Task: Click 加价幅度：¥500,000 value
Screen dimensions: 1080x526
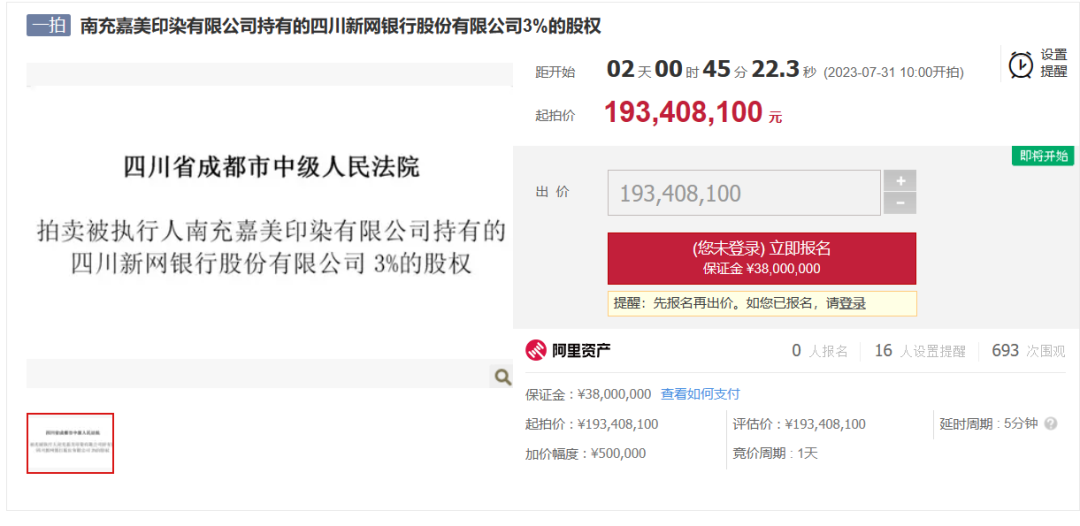Action: point(585,454)
